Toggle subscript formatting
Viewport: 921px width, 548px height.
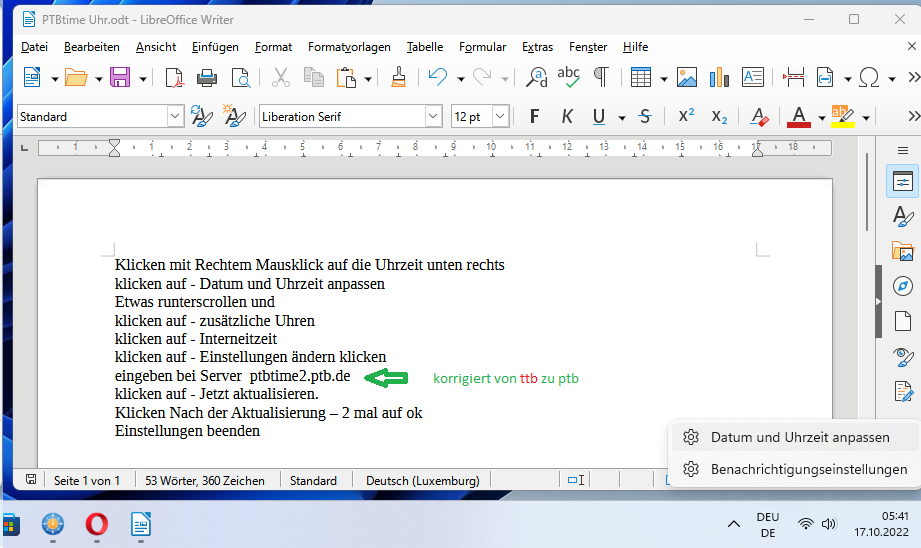pos(719,117)
